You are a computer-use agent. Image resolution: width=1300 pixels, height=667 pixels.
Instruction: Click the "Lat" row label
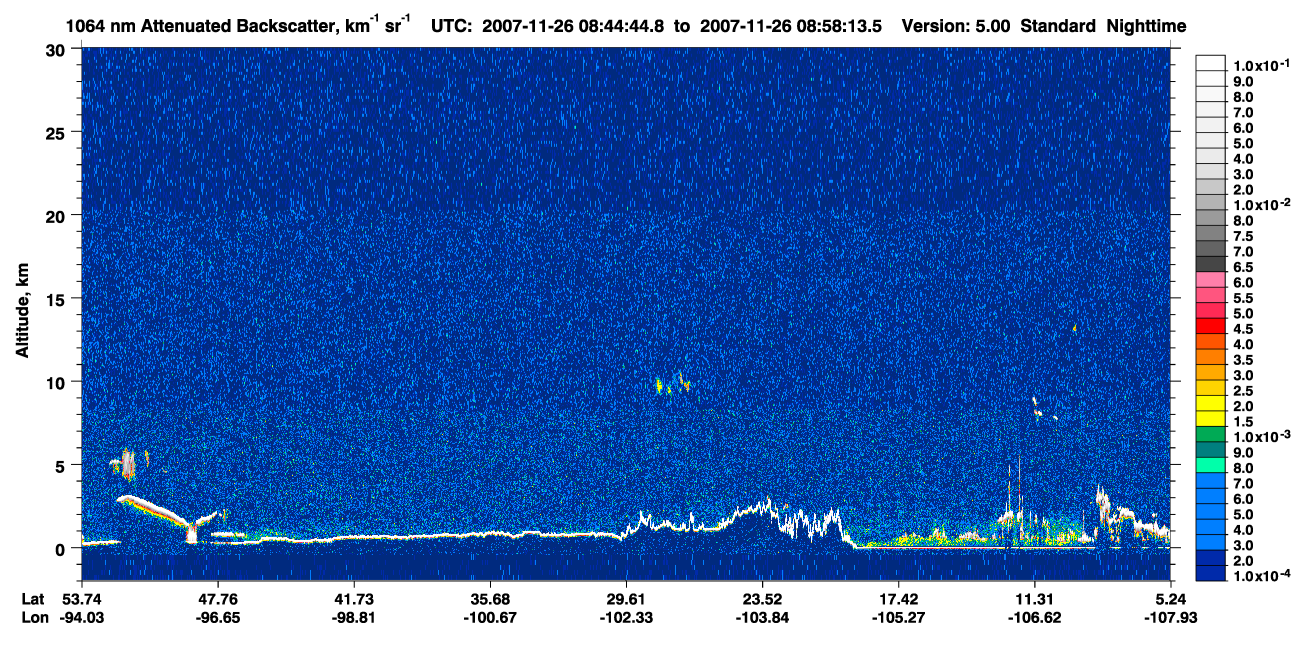[33, 599]
